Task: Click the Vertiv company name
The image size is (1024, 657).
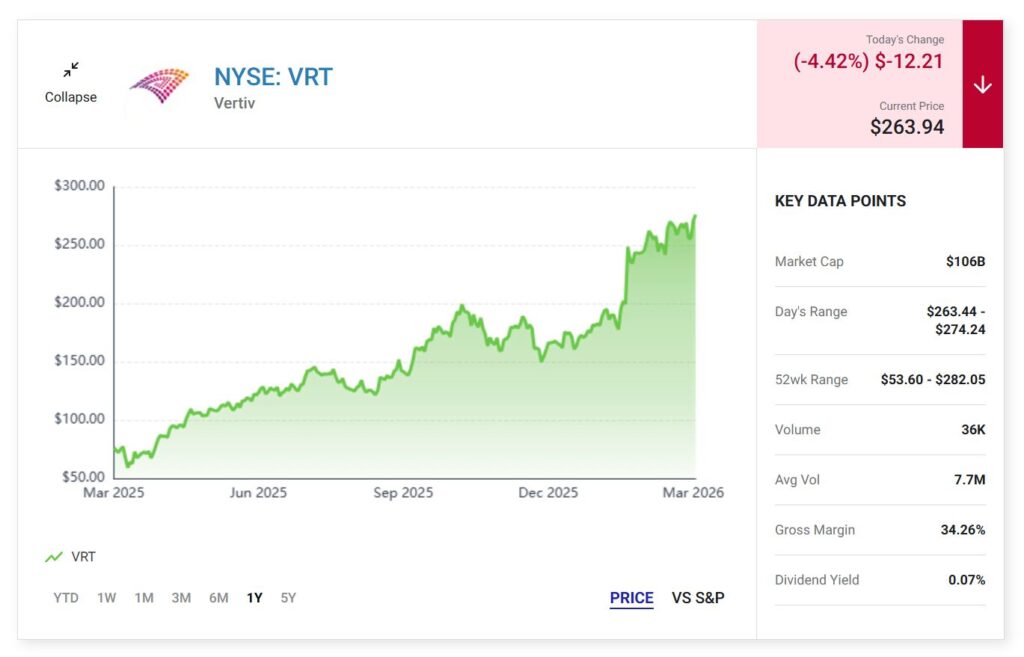Action: point(234,103)
